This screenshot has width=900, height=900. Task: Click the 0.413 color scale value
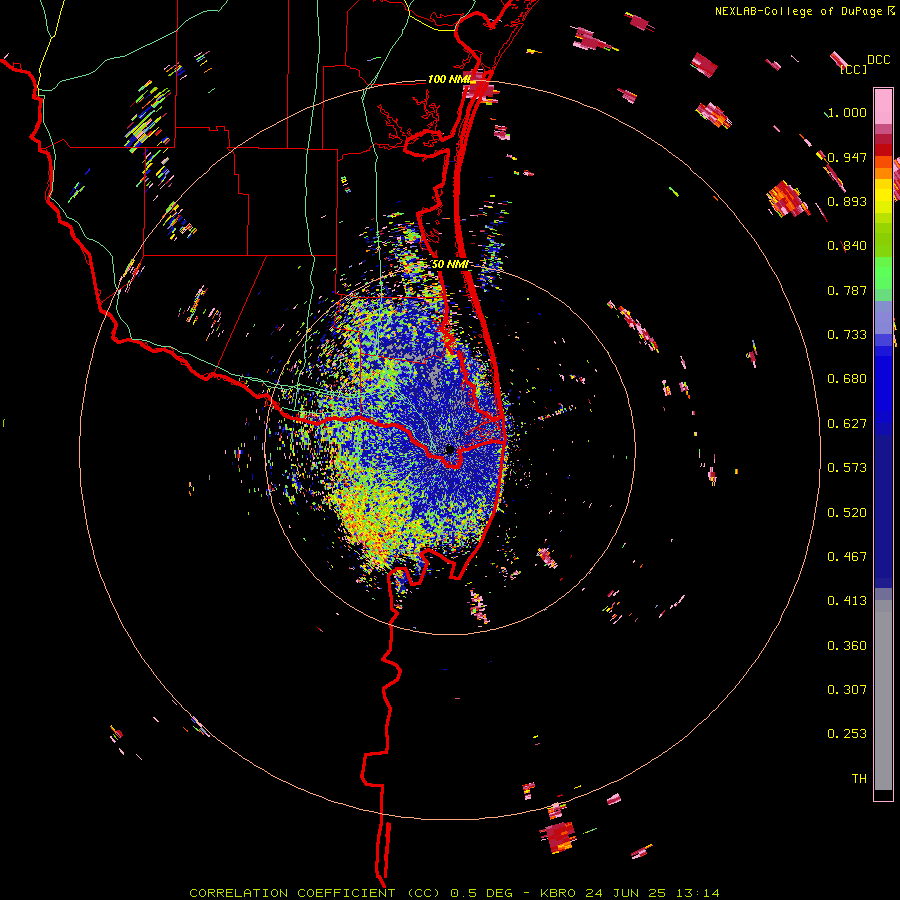(847, 601)
